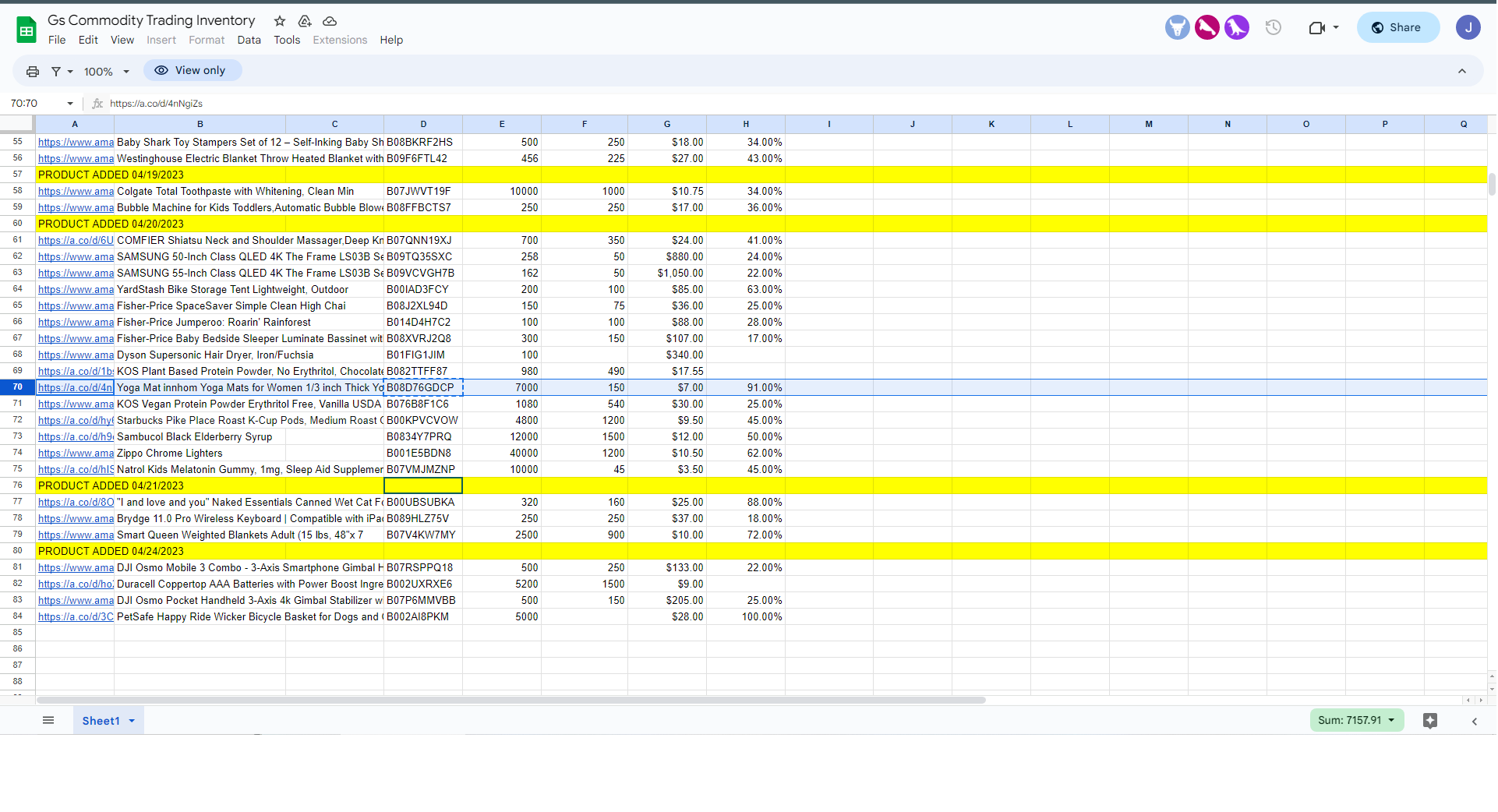Open the Yoga Mat innhom row link
Image resolution: width=1498 pixels, height=812 pixels.
pyautogui.click(x=76, y=388)
